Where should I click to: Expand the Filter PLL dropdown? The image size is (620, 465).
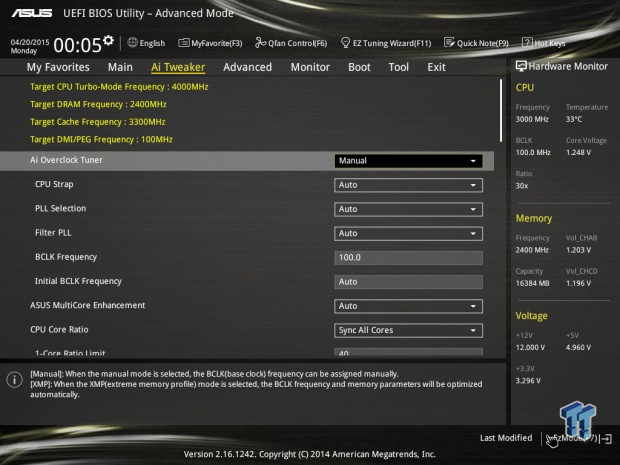408,233
